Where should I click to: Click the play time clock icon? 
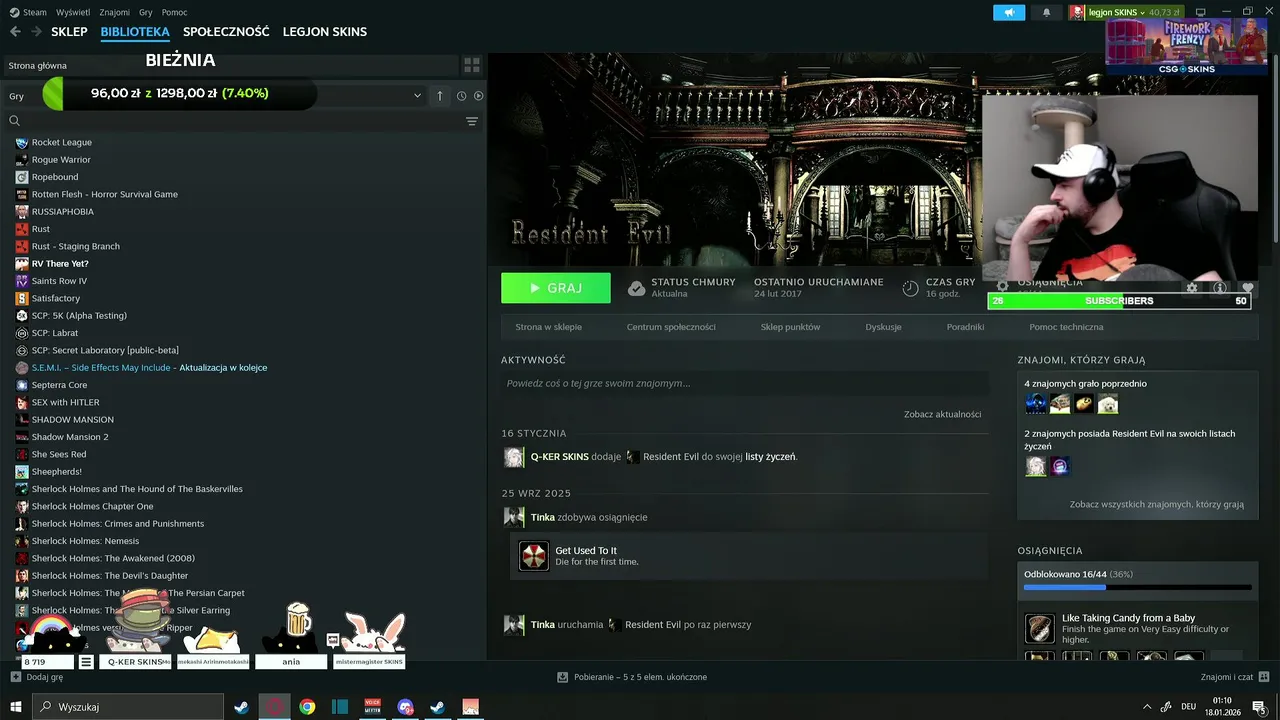point(910,288)
